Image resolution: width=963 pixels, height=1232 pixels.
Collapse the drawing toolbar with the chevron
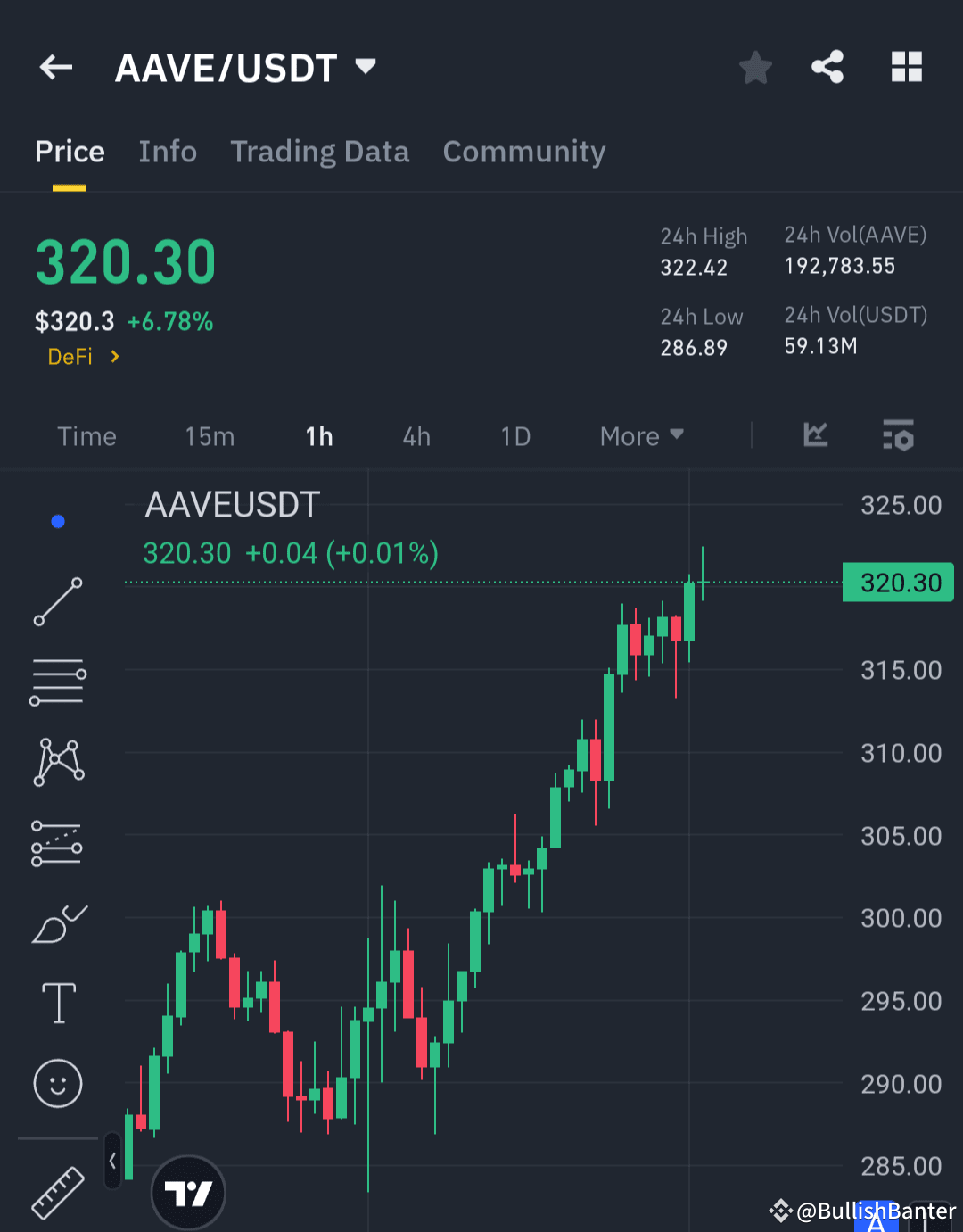pos(111,1162)
